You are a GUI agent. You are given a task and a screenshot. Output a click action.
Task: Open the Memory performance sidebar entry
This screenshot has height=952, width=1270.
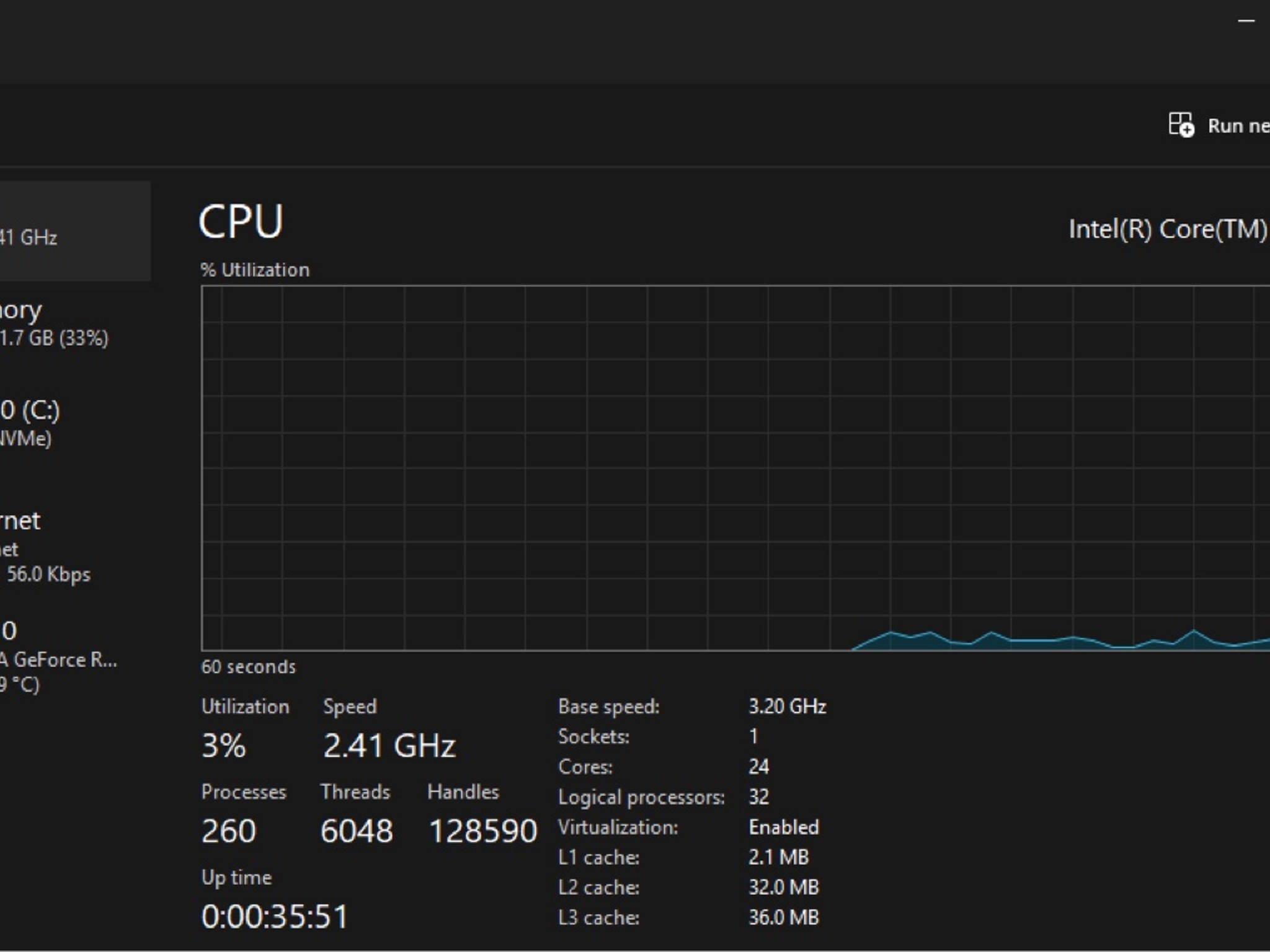tap(75, 324)
